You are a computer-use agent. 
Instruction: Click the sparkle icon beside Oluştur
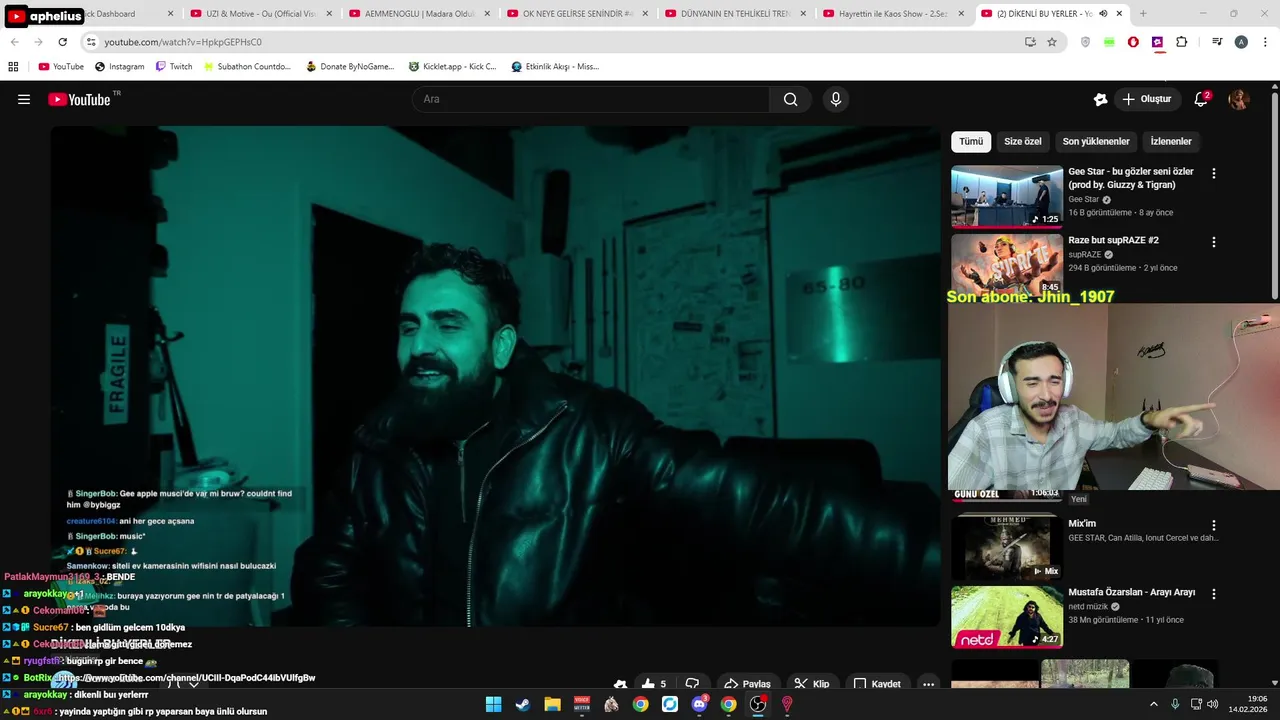click(x=1100, y=99)
